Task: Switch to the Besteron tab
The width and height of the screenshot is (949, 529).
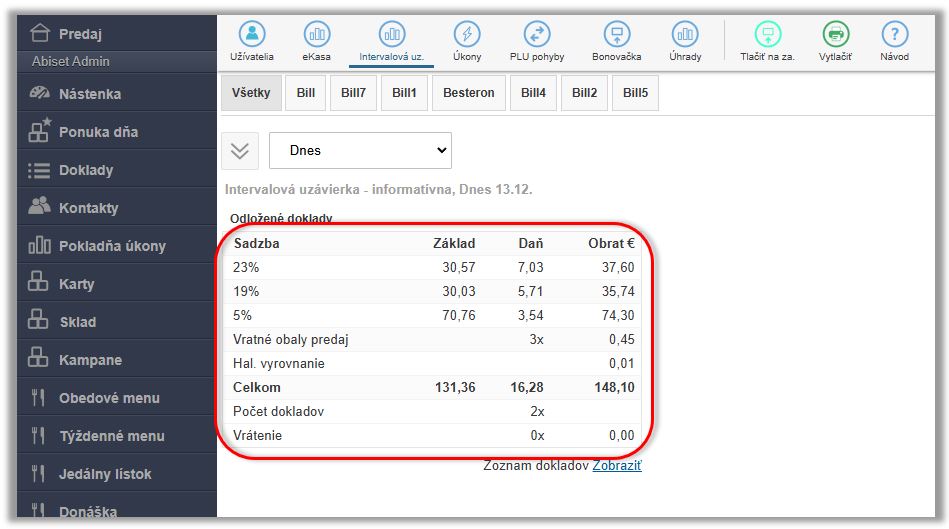Action: [468, 93]
